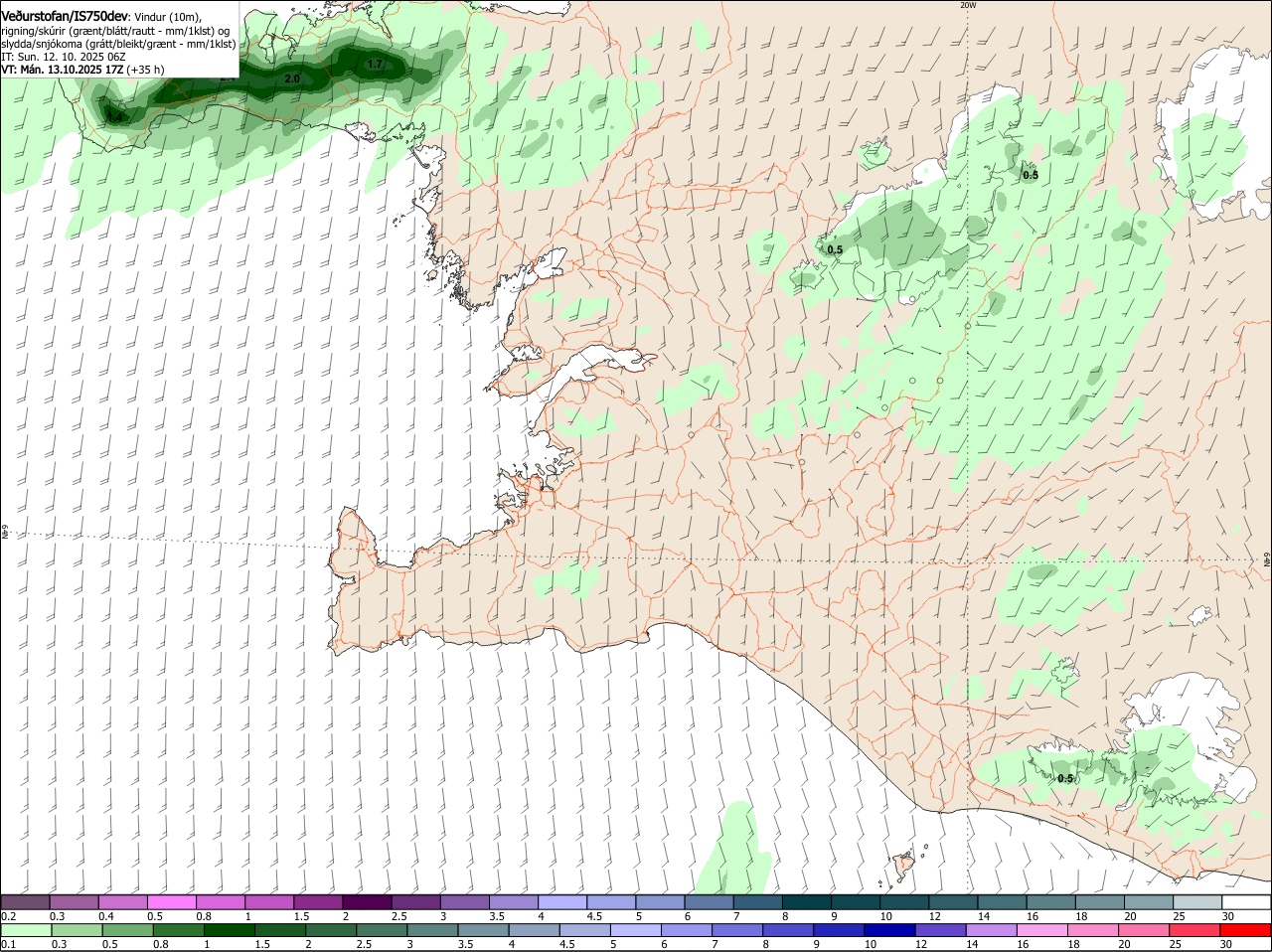Image resolution: width=1272 pixels, height=952 pixels.
Task: Click the Veðurstofan/IS750dev title text
Action: point(65,17)
